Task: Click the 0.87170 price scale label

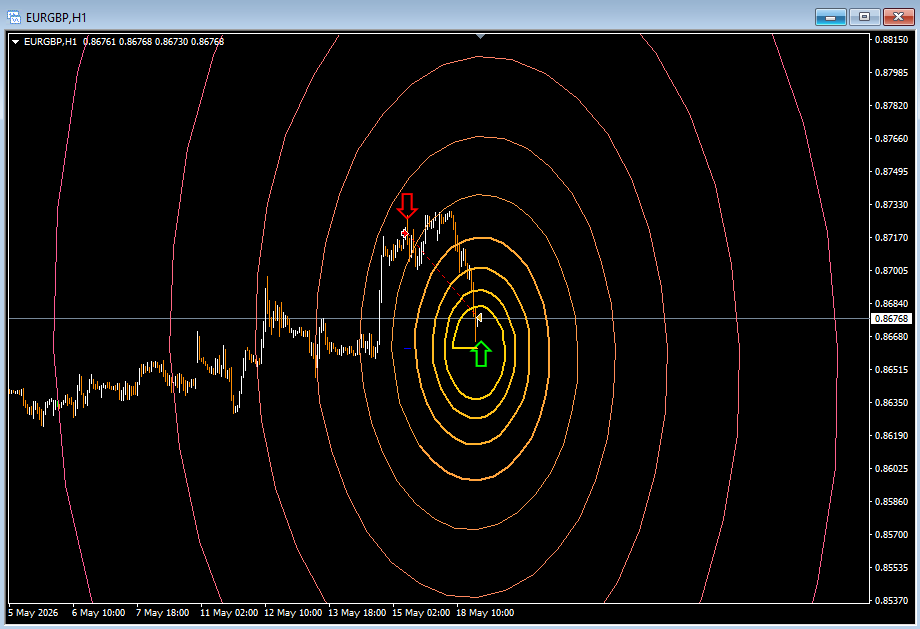Action: [x=891, y=238]
